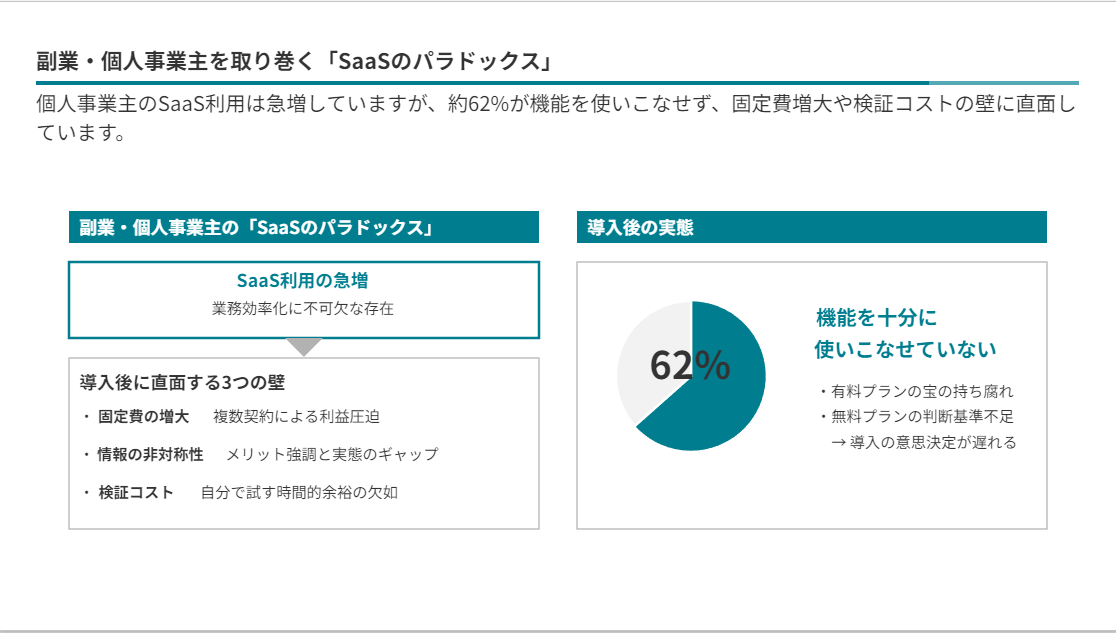This screenshot has height=633, width=1116.
Task: Select left header 副業・個人事業主の「SaaSのパラドックス」
Action: coord(304,227)
